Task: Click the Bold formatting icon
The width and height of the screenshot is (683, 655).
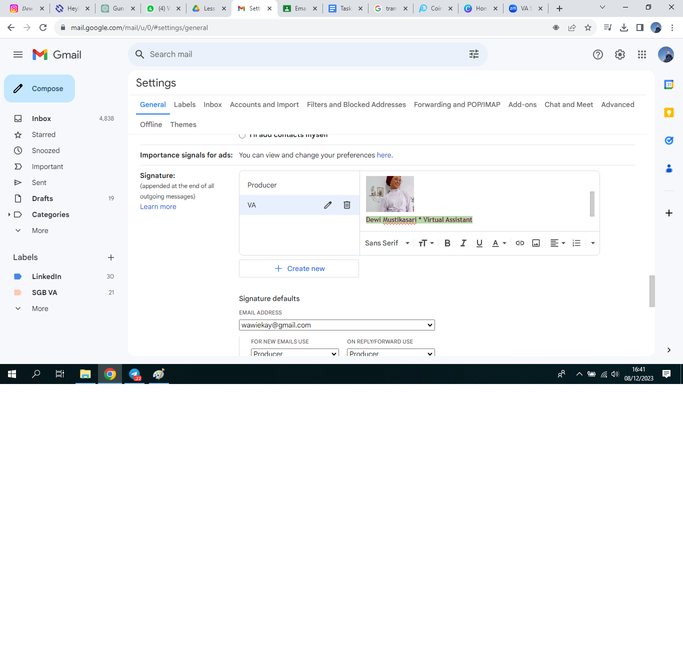Action: (447, 243)
